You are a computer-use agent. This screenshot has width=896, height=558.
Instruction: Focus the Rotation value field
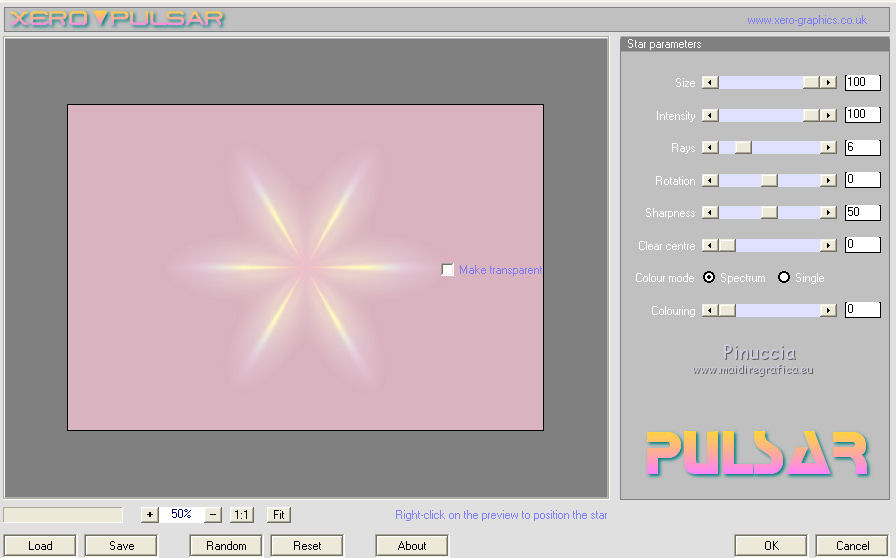pos(862,180)
